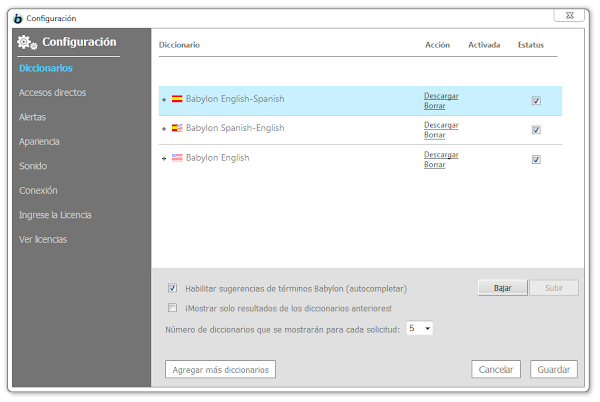Open the Accesos directos section

point(52,93)
